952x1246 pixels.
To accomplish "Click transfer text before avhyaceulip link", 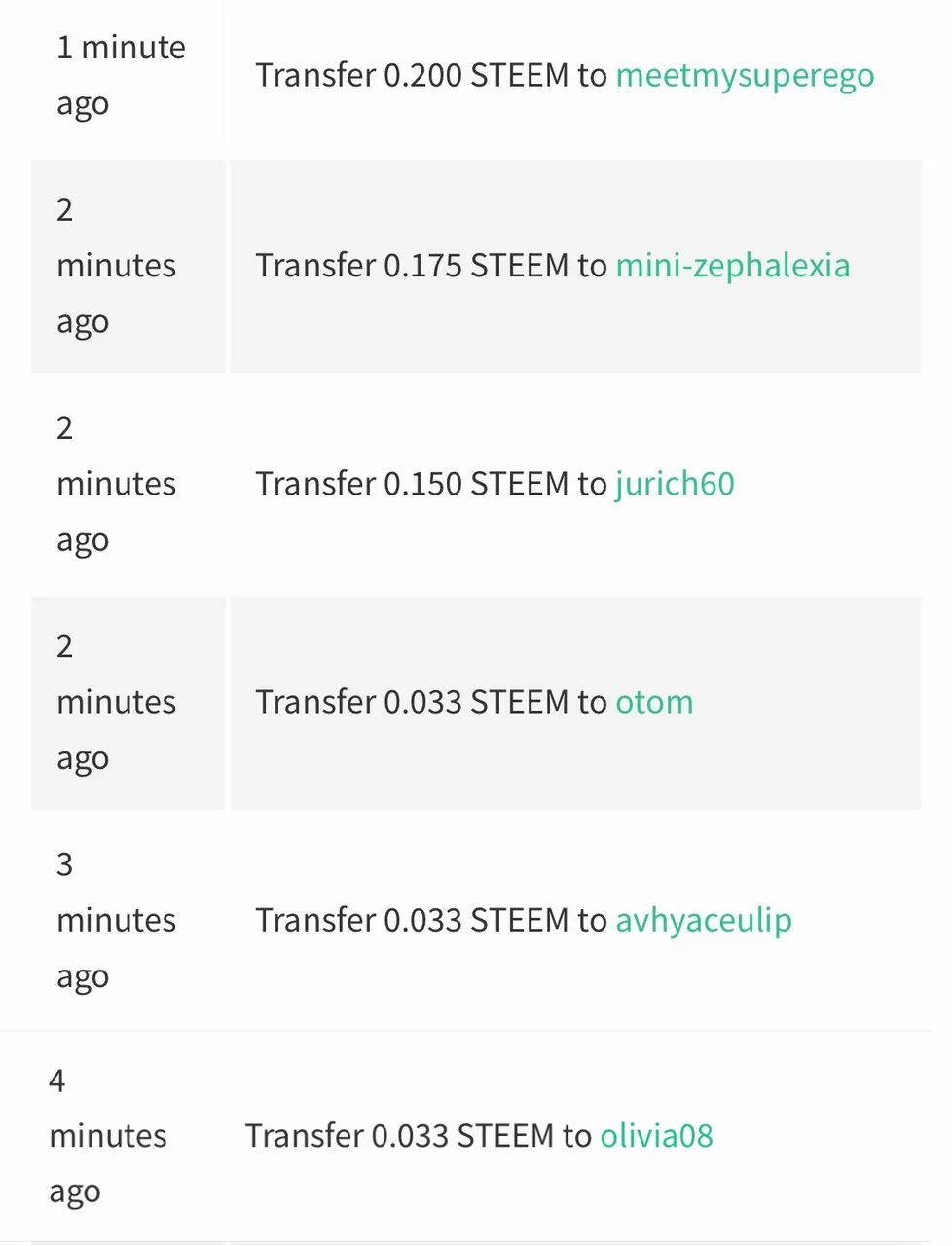I will click(x=431, y=921).
